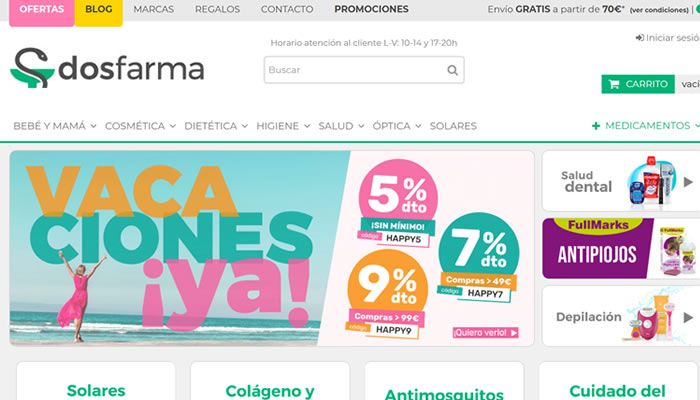Open the Salud dropdown menu

tap(341, 126)
